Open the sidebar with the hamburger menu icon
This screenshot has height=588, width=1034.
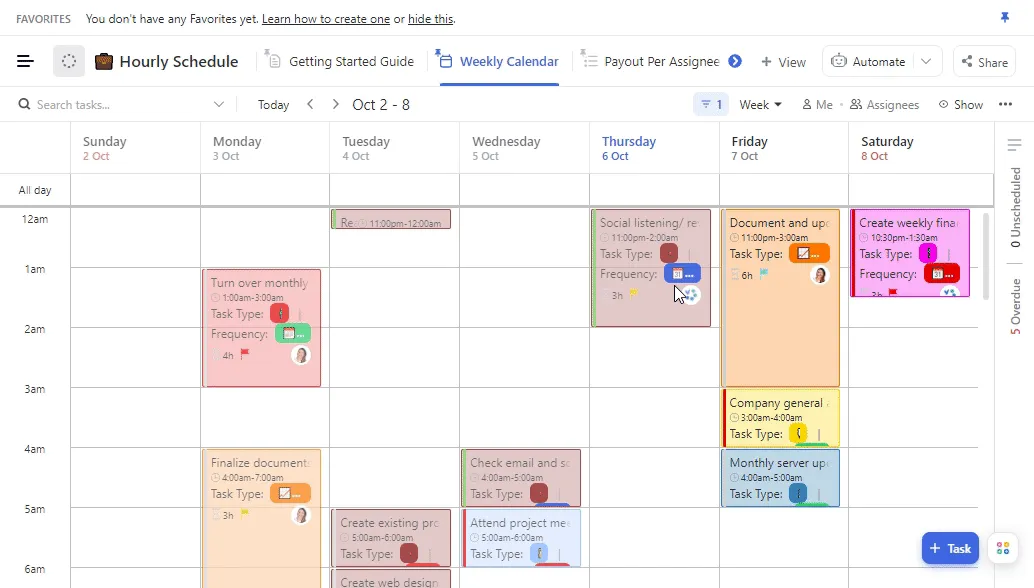(x=26, y=61)
